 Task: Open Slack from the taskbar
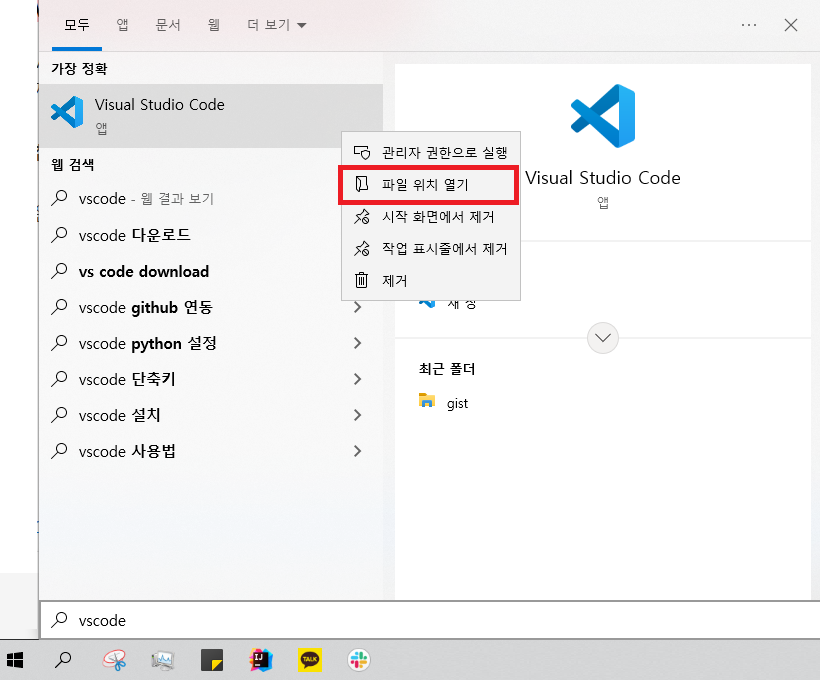[359, 660]
